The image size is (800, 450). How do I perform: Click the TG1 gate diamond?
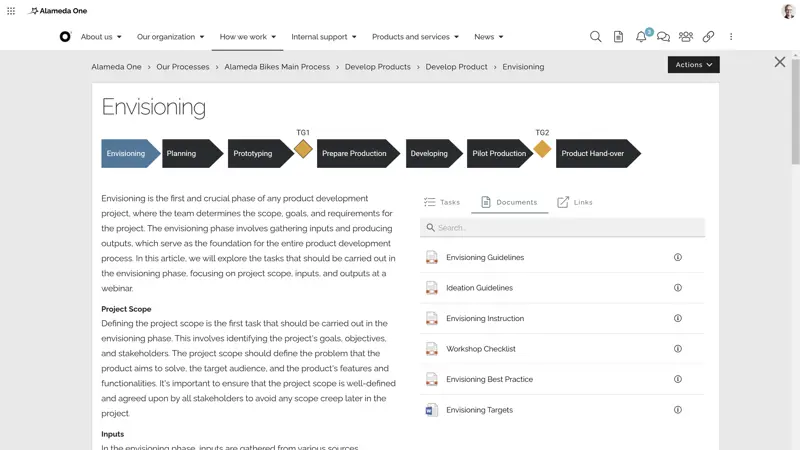(x=303, y=149)
